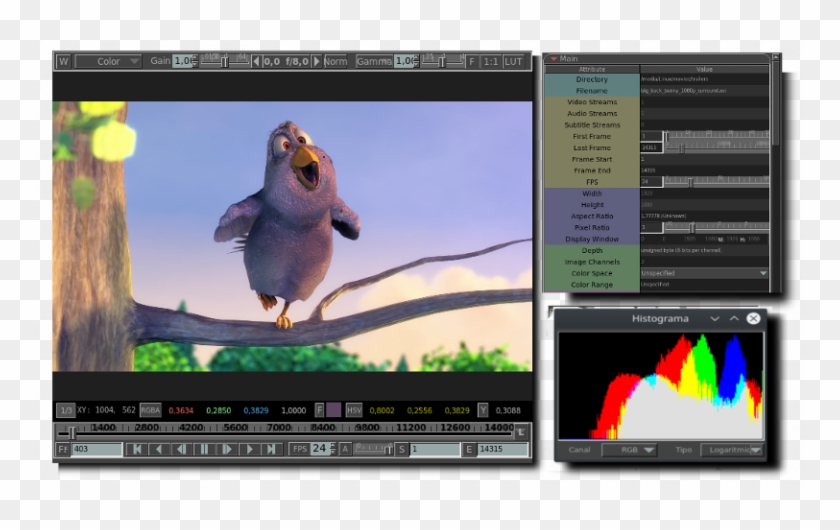The height and width of the screenshot is (530, 840).
Task: Click the blue channel value 0,3829
Action: [256, 410]
